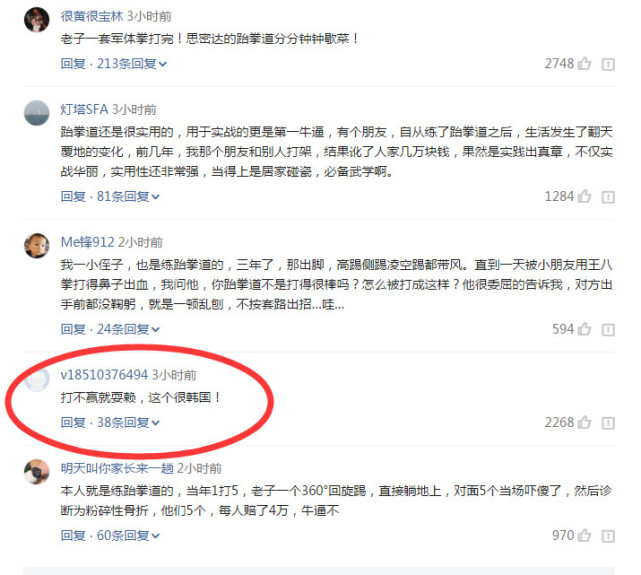The image size is (641, 575).
Task: Report 灯塔SFA's comment
Action: point(608,197)
